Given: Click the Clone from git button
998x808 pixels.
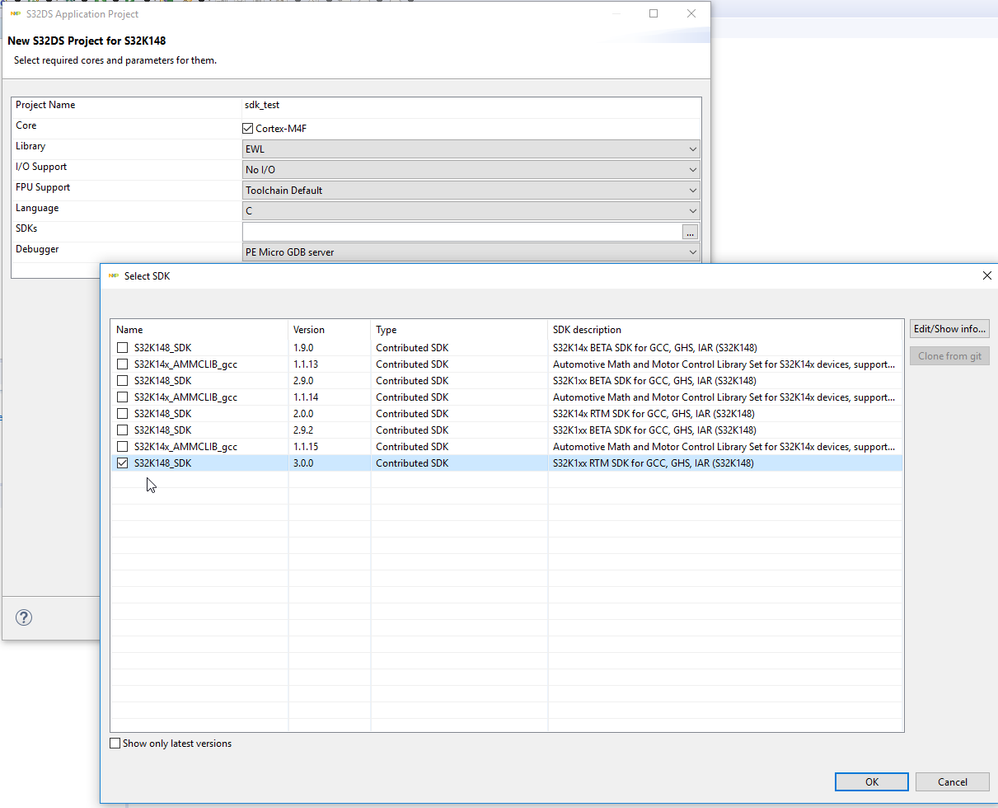Looking at the screenshot, I should pos(950,356).
